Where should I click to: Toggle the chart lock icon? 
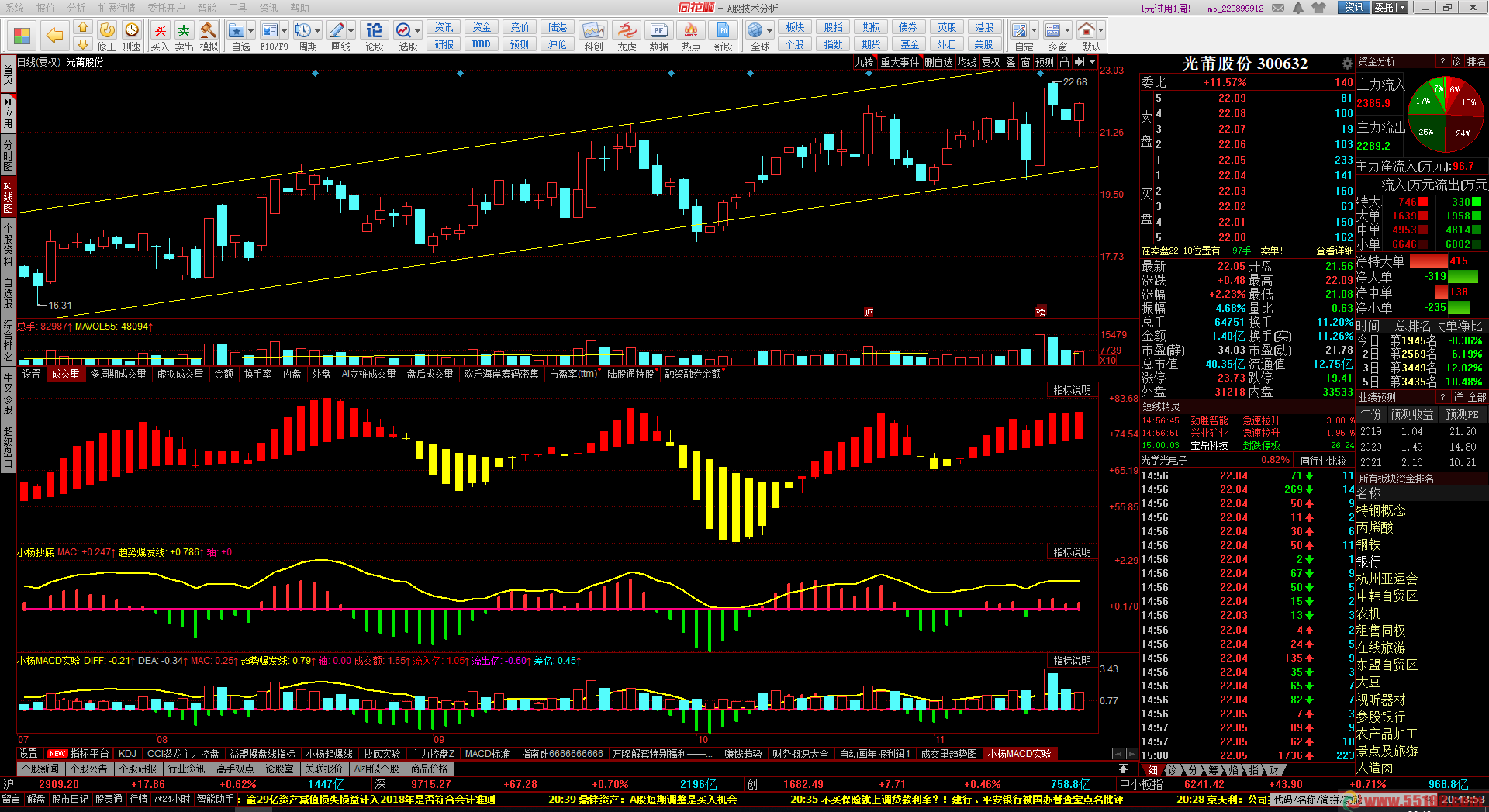coord(1065,62)
